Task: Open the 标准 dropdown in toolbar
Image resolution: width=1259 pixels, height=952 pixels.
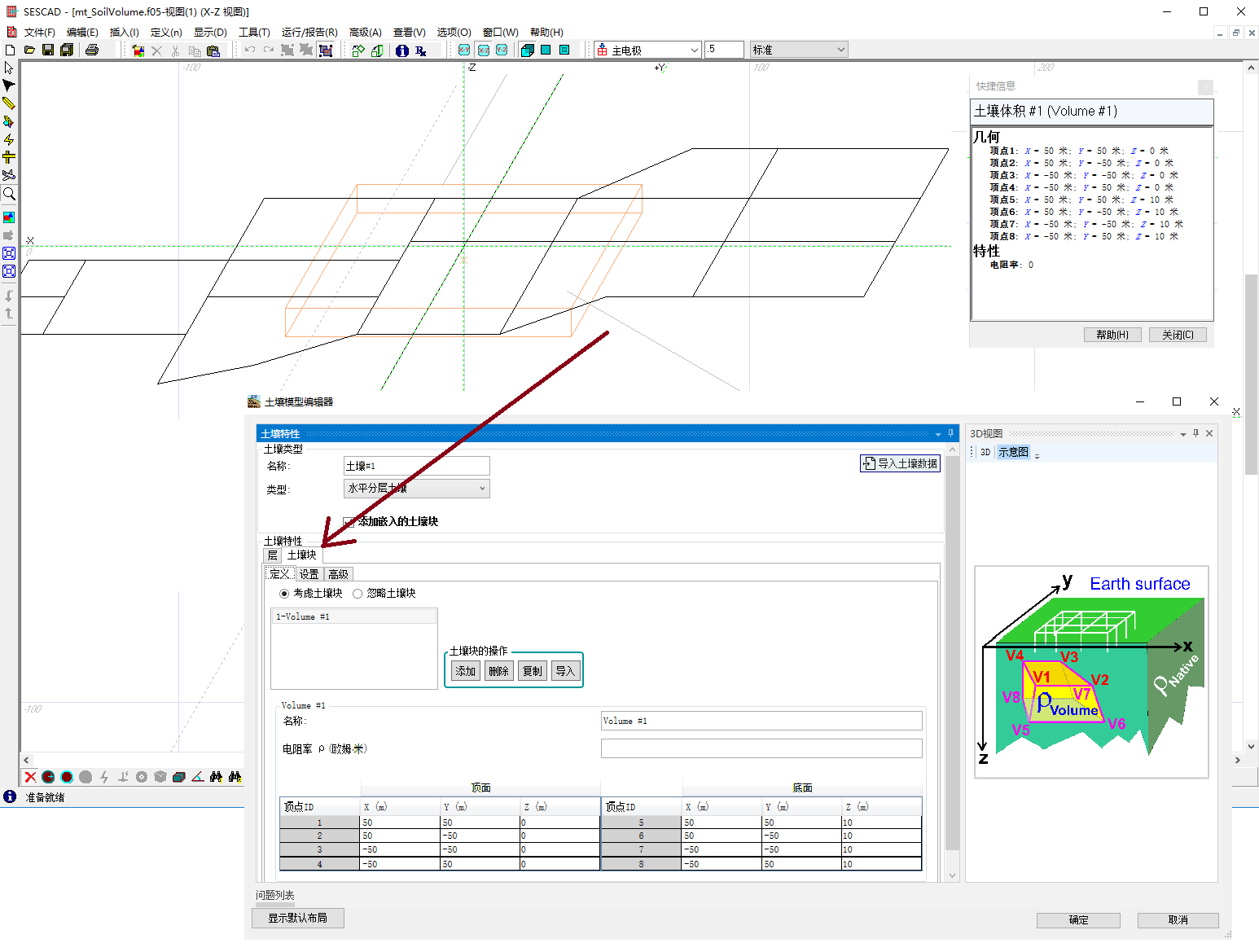Action: coord(840,50)
